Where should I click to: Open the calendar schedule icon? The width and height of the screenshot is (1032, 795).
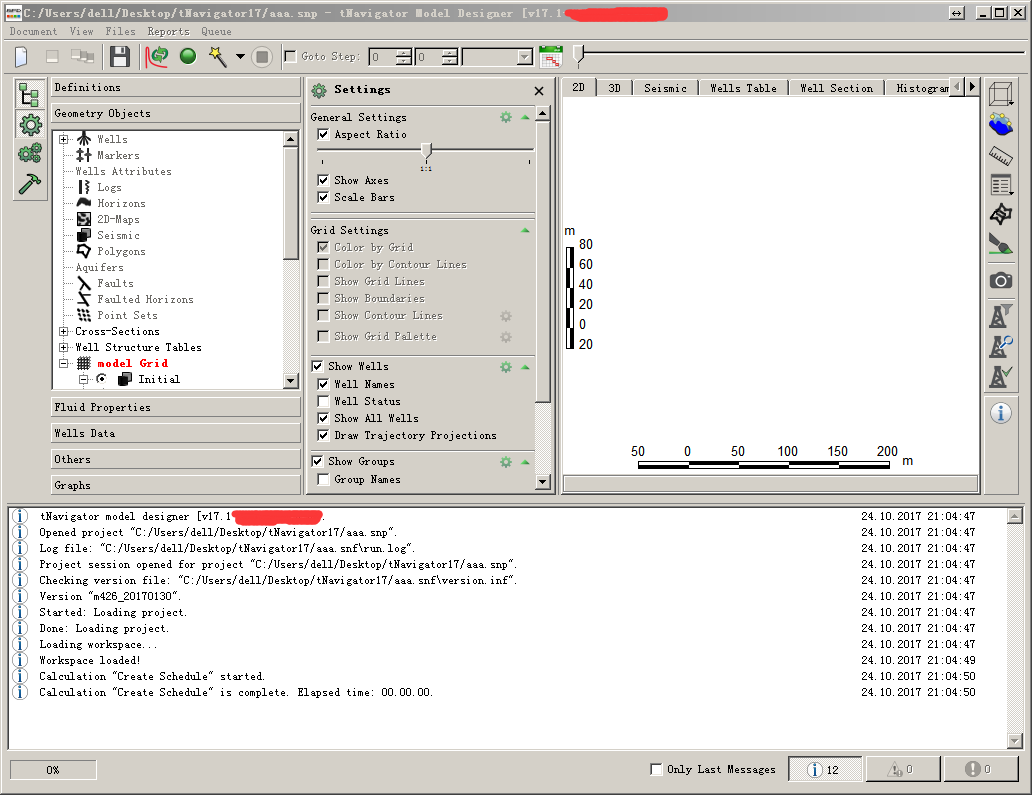coord(550,57)
